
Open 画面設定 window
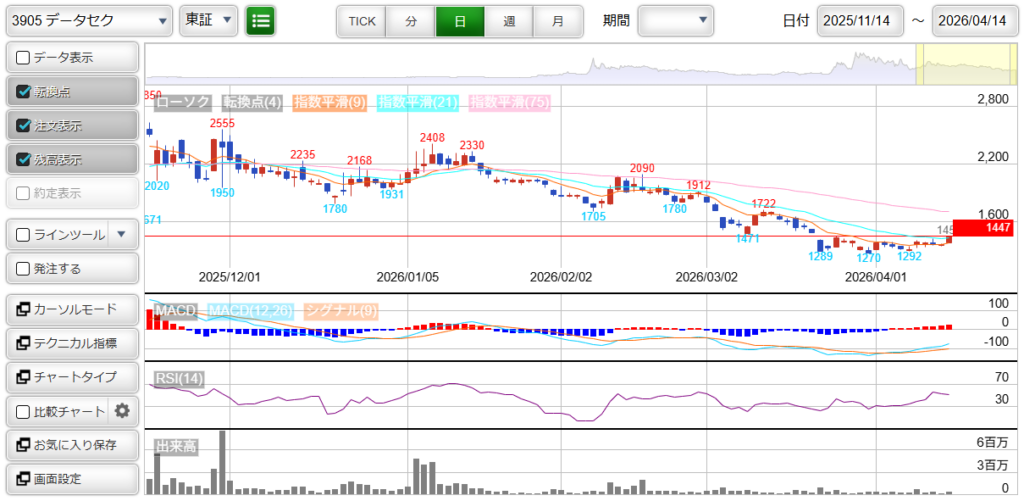(x=70, y=479)
